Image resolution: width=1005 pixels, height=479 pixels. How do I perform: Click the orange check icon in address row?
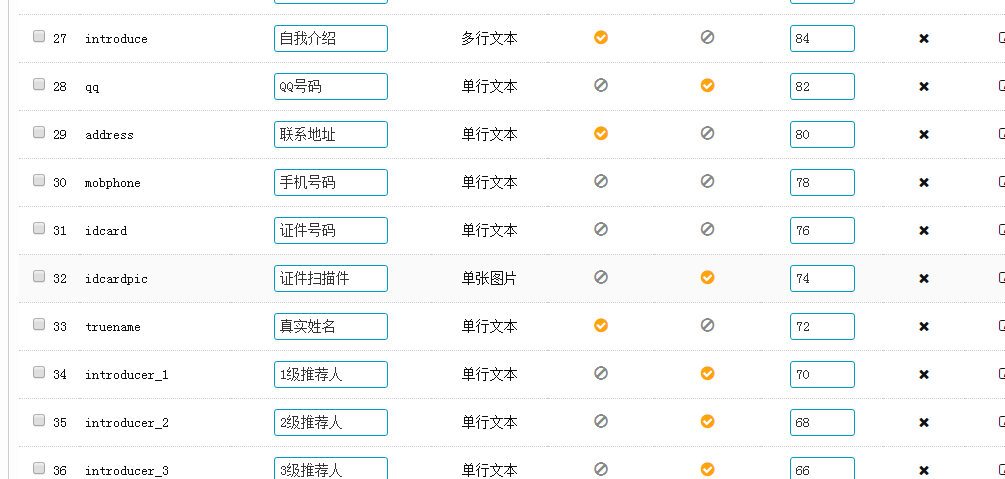point(601,133)
